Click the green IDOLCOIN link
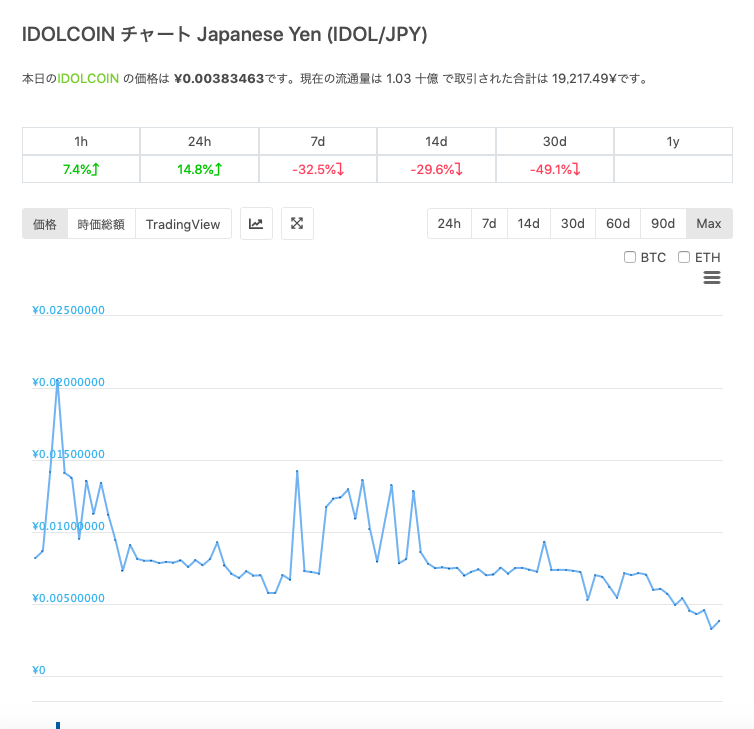The image size is (754, 729). tap(88, 78)
